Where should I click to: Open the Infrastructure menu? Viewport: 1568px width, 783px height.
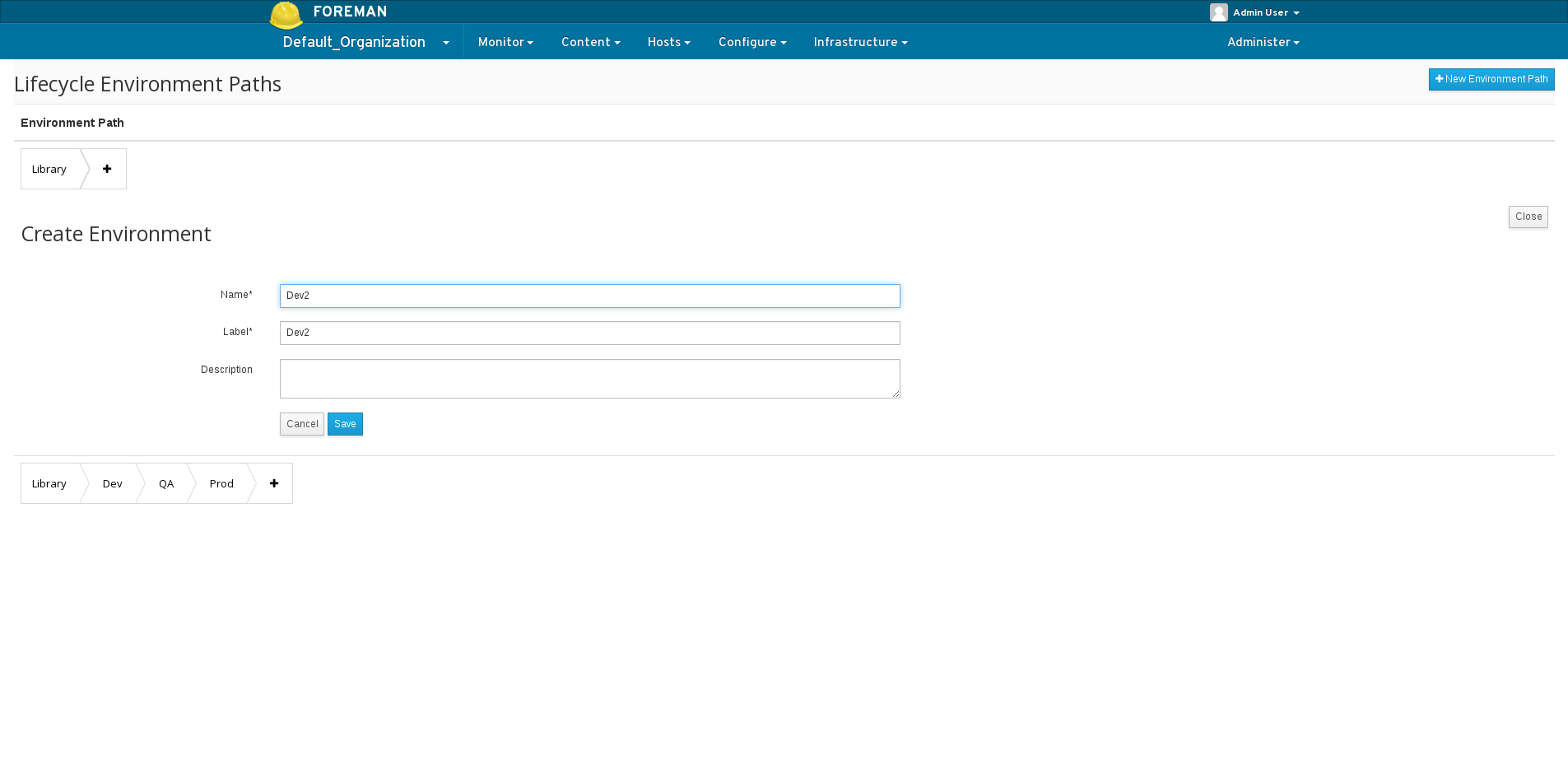(860, 42)
